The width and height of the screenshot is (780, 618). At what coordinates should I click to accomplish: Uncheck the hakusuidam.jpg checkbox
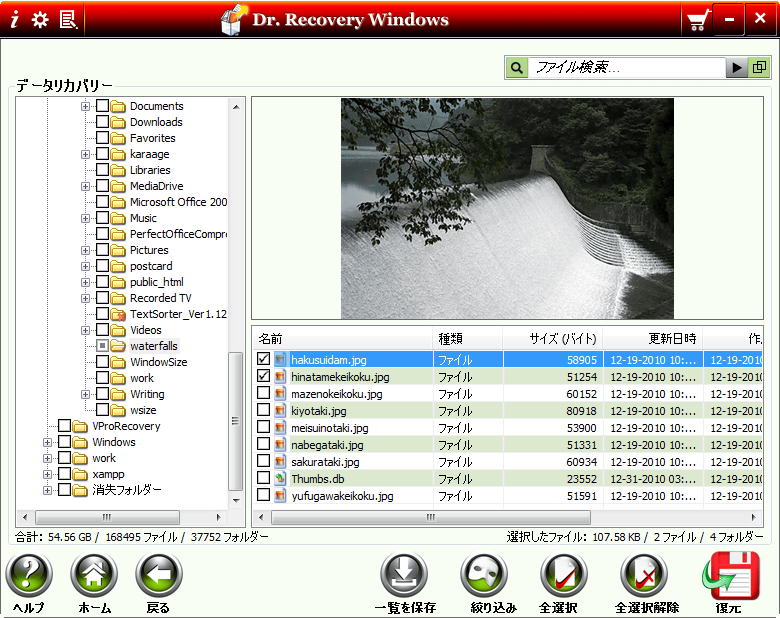[264, 359]
